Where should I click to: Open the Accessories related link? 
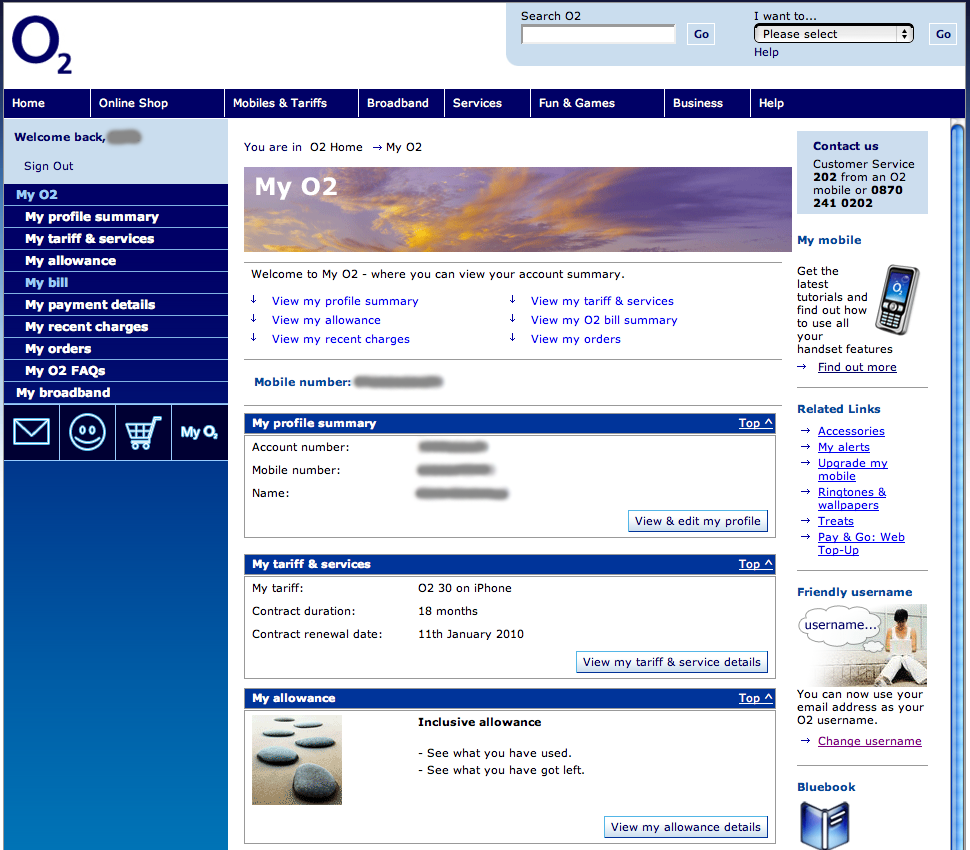click(x=851, y=431)
